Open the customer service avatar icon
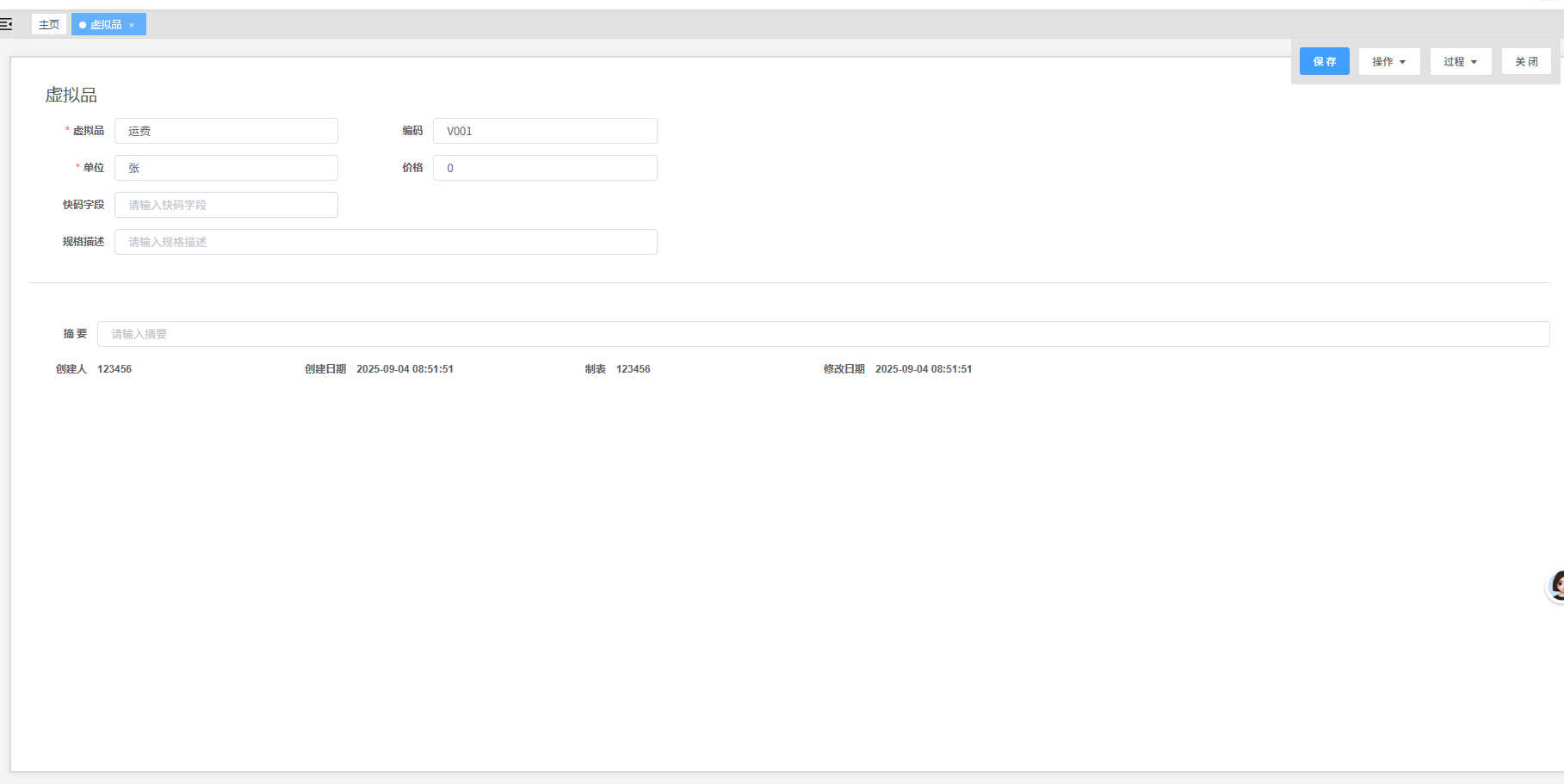1564x784 pixels. pyautogui.click(x=1556, y=586)
